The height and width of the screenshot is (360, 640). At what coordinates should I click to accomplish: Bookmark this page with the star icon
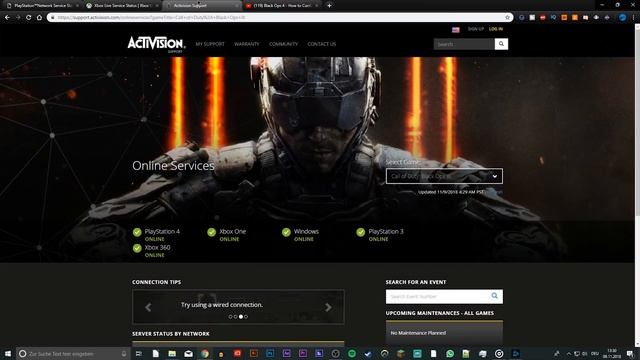click(507, 18)
